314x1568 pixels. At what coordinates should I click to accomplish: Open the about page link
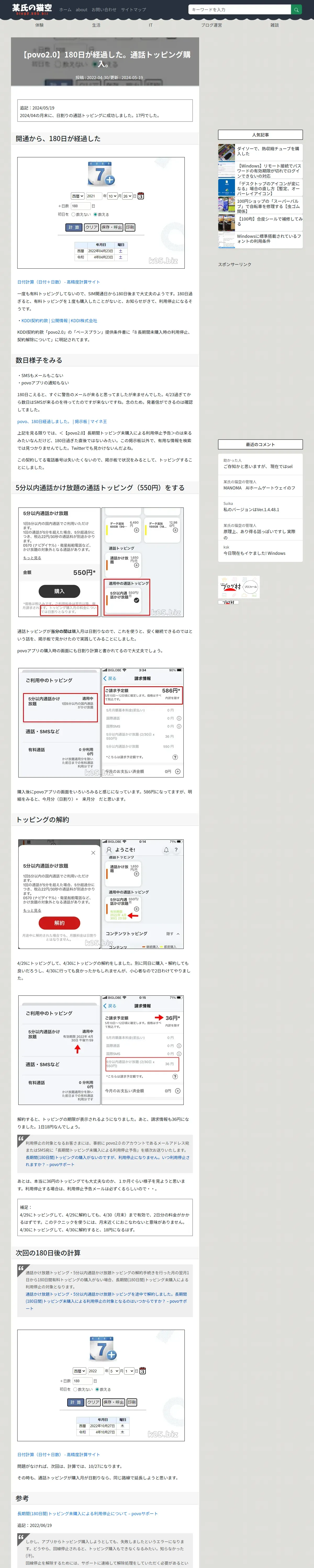point(81,10)
